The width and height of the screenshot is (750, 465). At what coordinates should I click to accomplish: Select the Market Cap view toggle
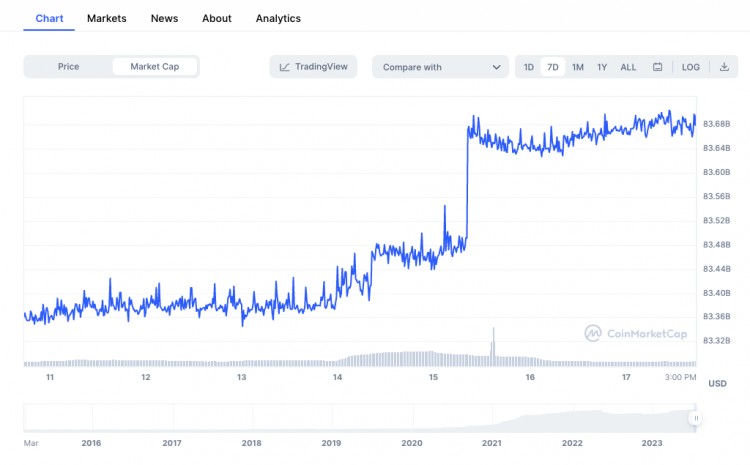pos(155,67)
